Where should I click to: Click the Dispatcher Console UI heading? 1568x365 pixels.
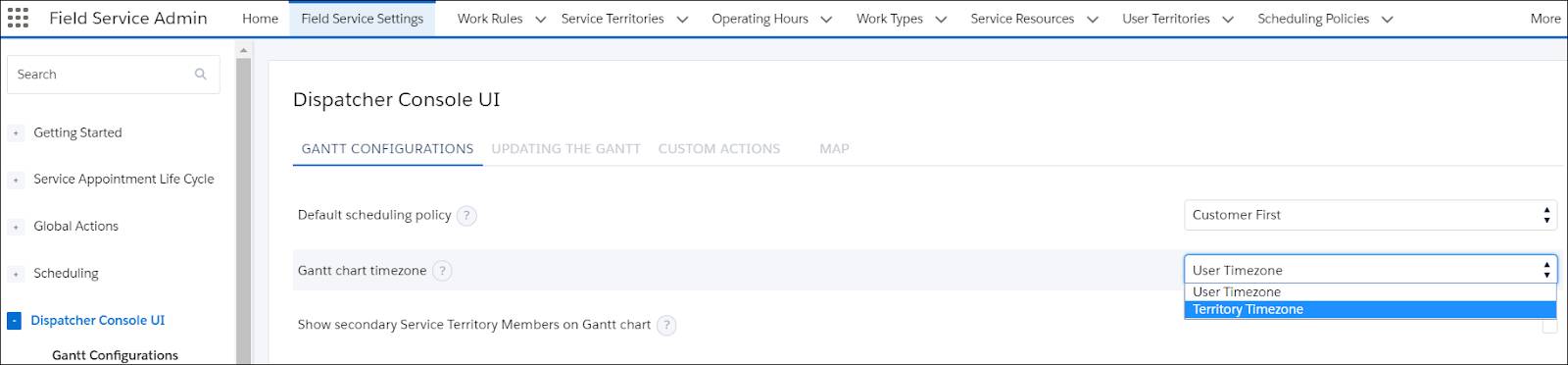point(396,99)
